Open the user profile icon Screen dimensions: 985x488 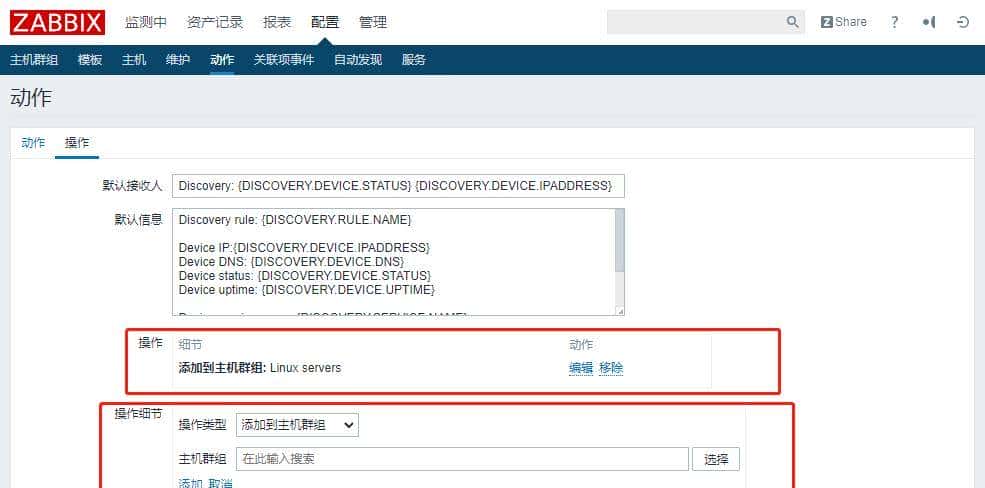928,22
